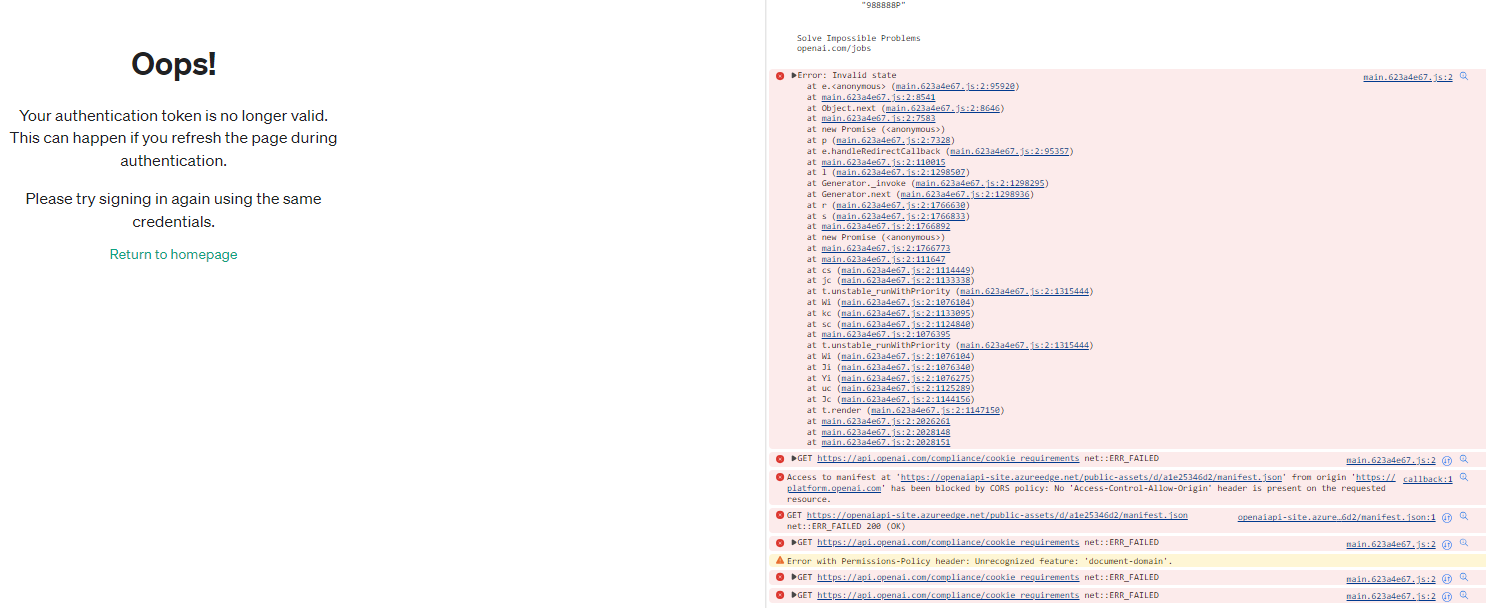Open the azureedge.net manifest.json URL link
The width and height of the screenshot is (1486, 608).
coord(997,514)
